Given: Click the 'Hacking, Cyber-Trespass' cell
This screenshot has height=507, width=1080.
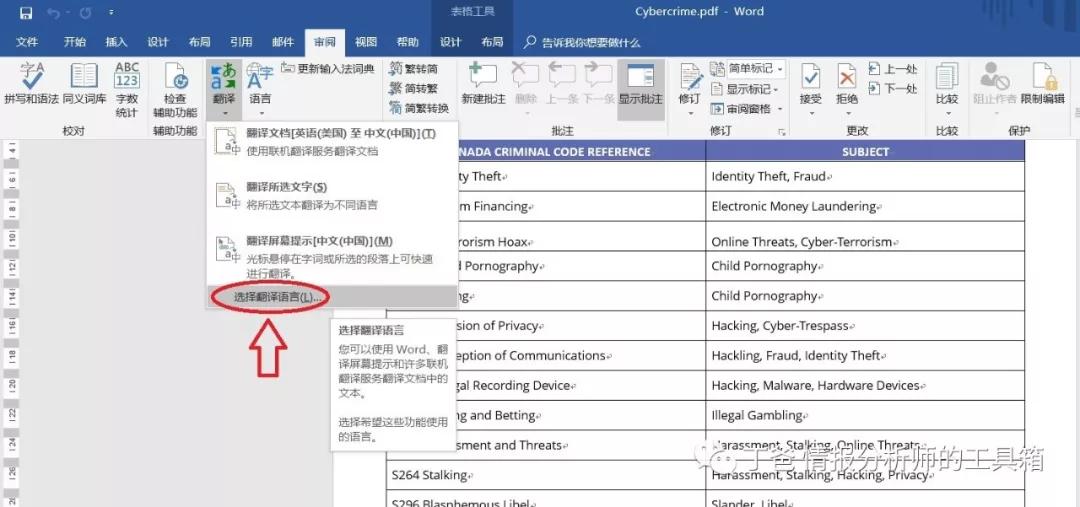Looking at the screenshot, I should (865, 326).
